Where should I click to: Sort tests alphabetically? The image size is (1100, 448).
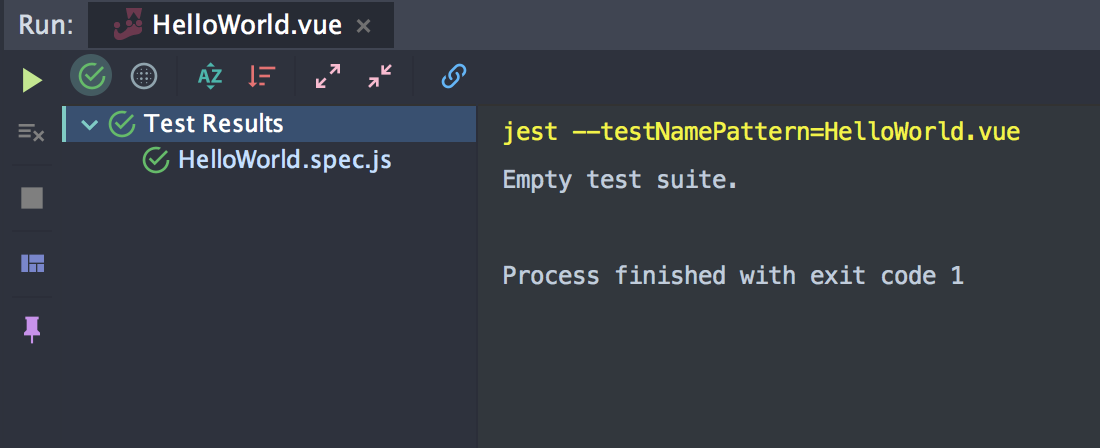(x=210, y=76)
